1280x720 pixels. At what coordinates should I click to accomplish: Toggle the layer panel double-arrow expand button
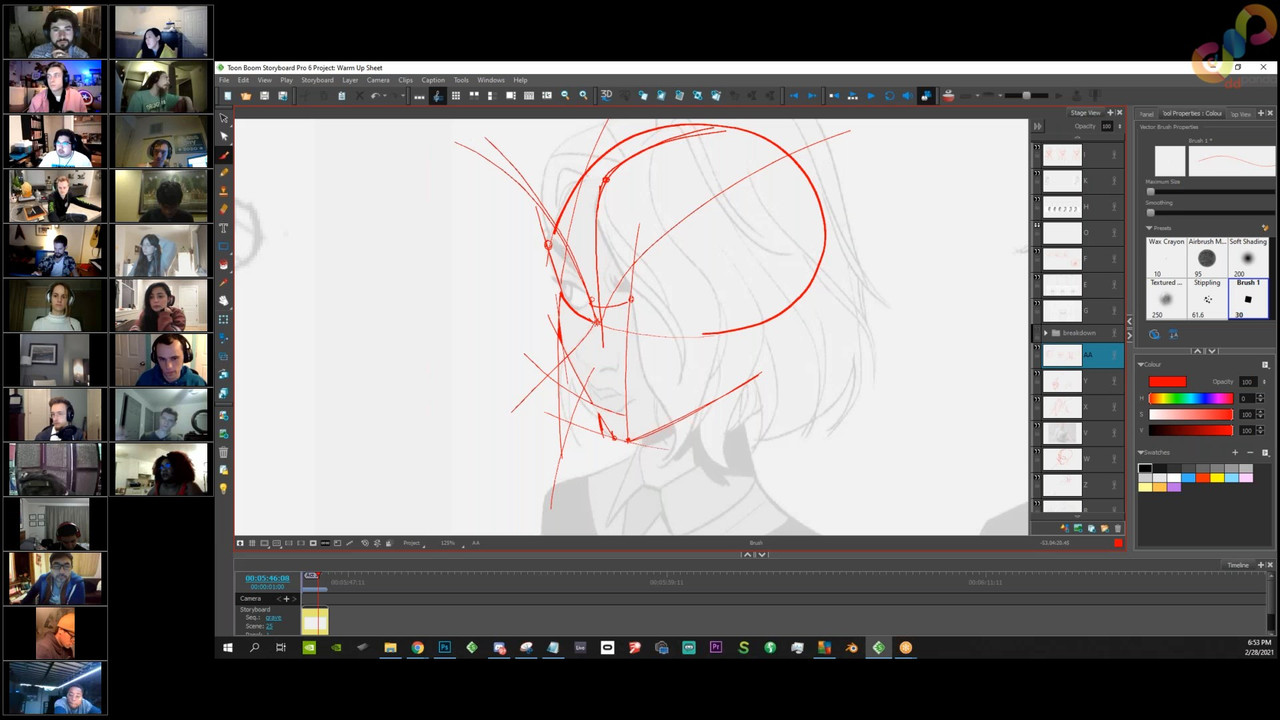click(x=1037, y=126)
